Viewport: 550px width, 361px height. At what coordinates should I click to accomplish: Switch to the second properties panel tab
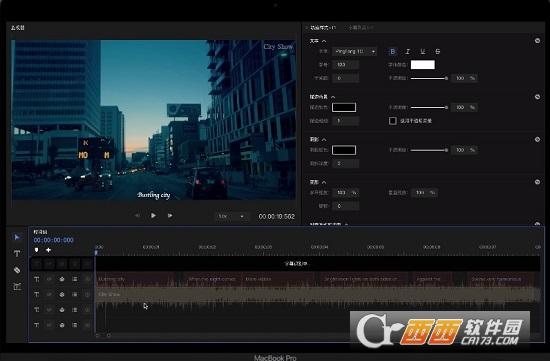coord(361,27)
